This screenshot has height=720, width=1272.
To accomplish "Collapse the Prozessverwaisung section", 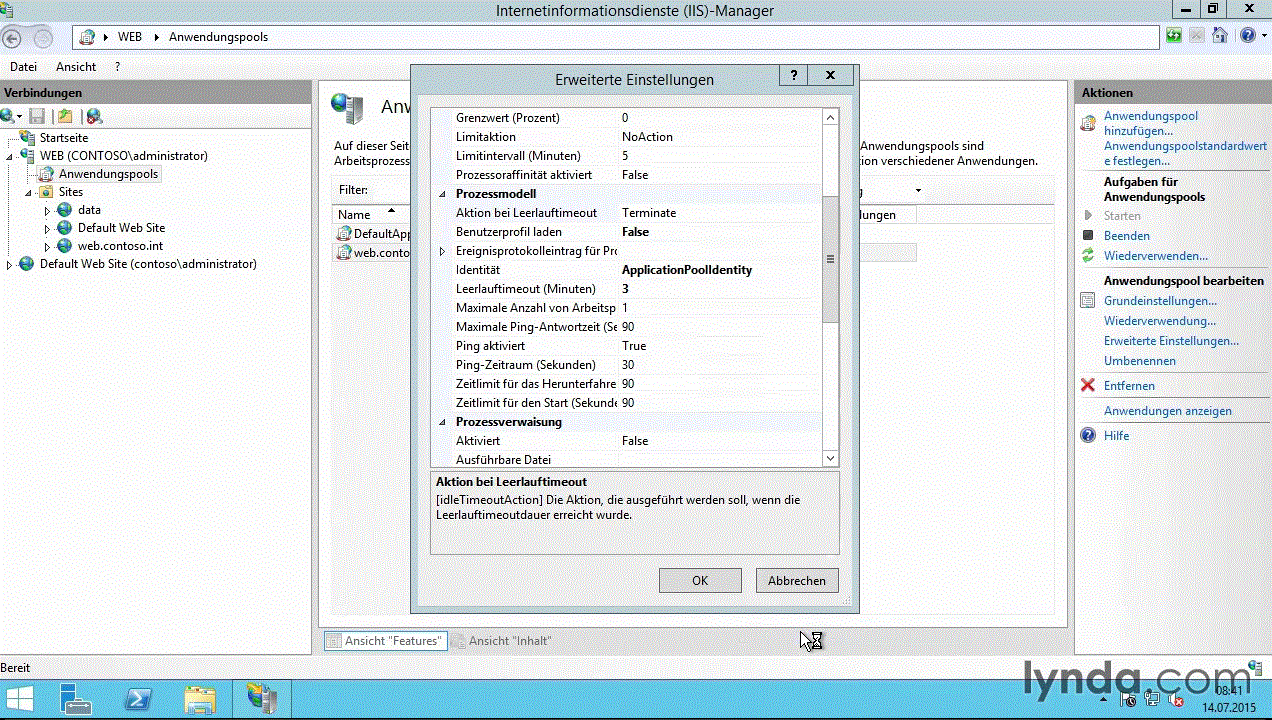I will point(442,422).
